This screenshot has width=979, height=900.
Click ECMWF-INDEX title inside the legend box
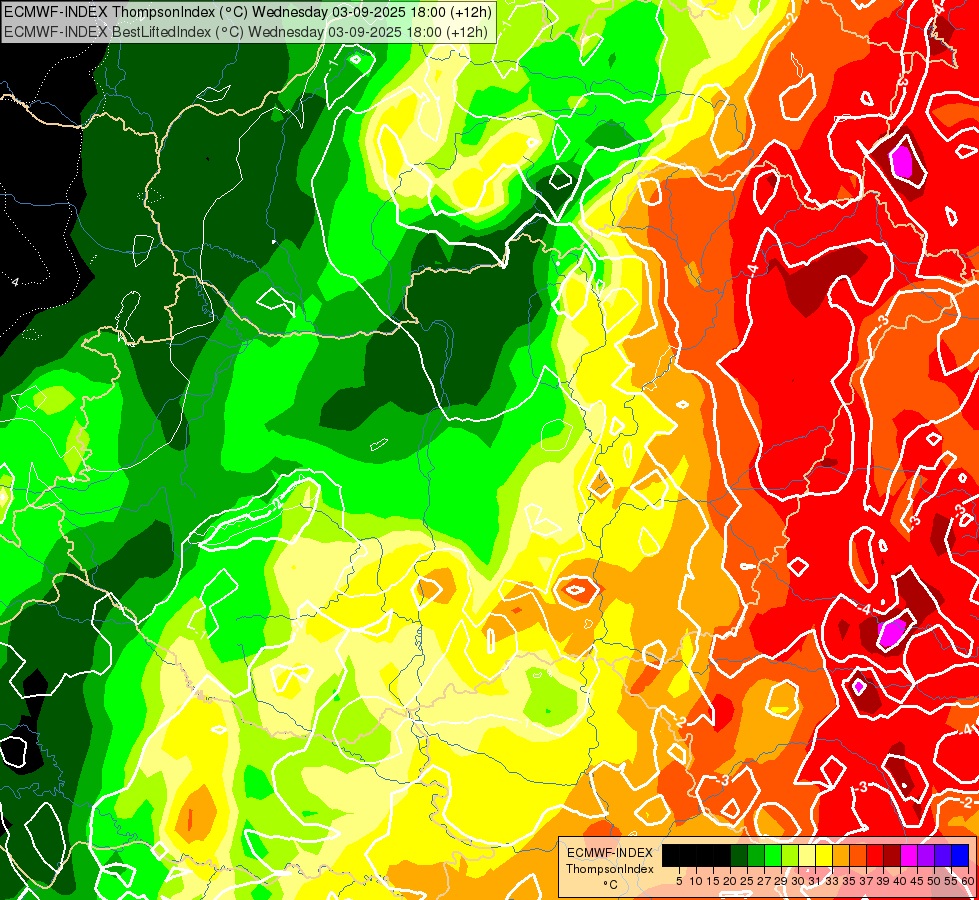click(610, 853)
